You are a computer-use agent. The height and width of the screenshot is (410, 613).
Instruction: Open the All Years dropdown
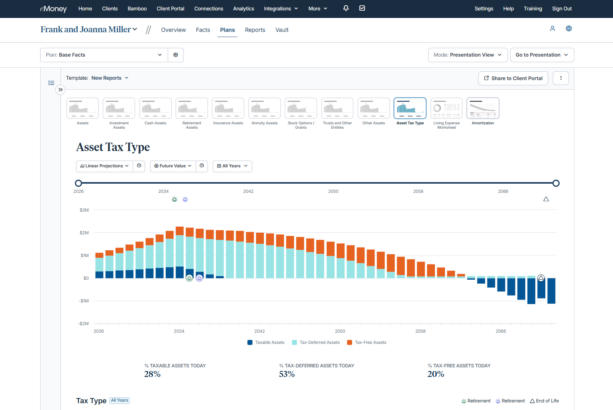coord(232,166)
